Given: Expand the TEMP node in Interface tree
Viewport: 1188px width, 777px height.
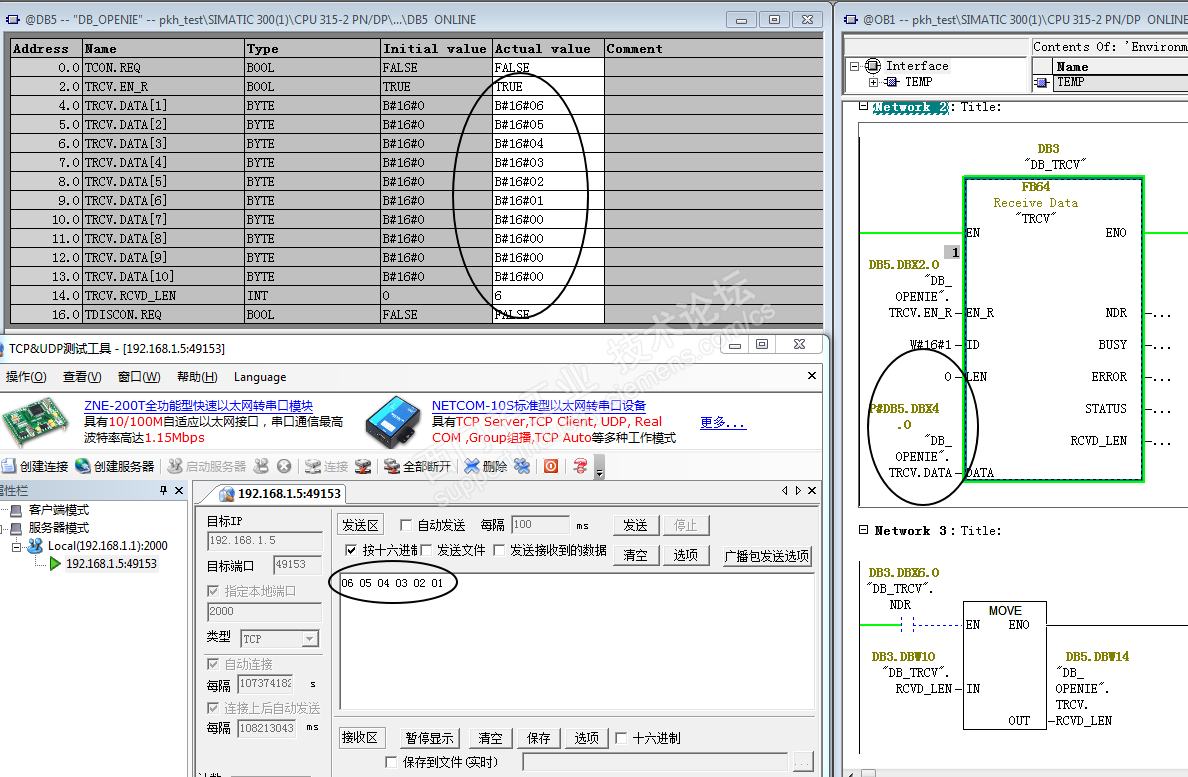Looking at the screenshot, I should (x=873, y=82).
